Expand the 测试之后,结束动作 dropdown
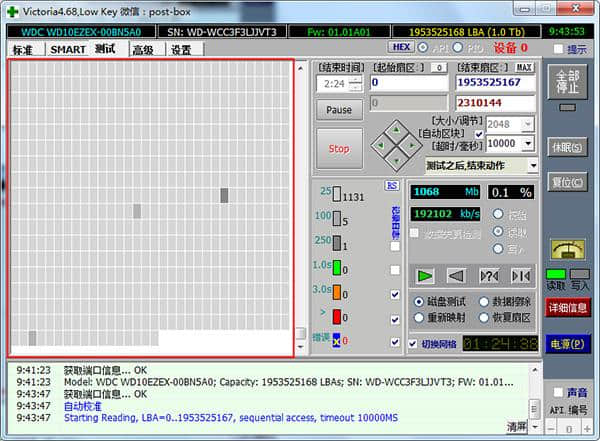The image size is (600, 441). 481,165
